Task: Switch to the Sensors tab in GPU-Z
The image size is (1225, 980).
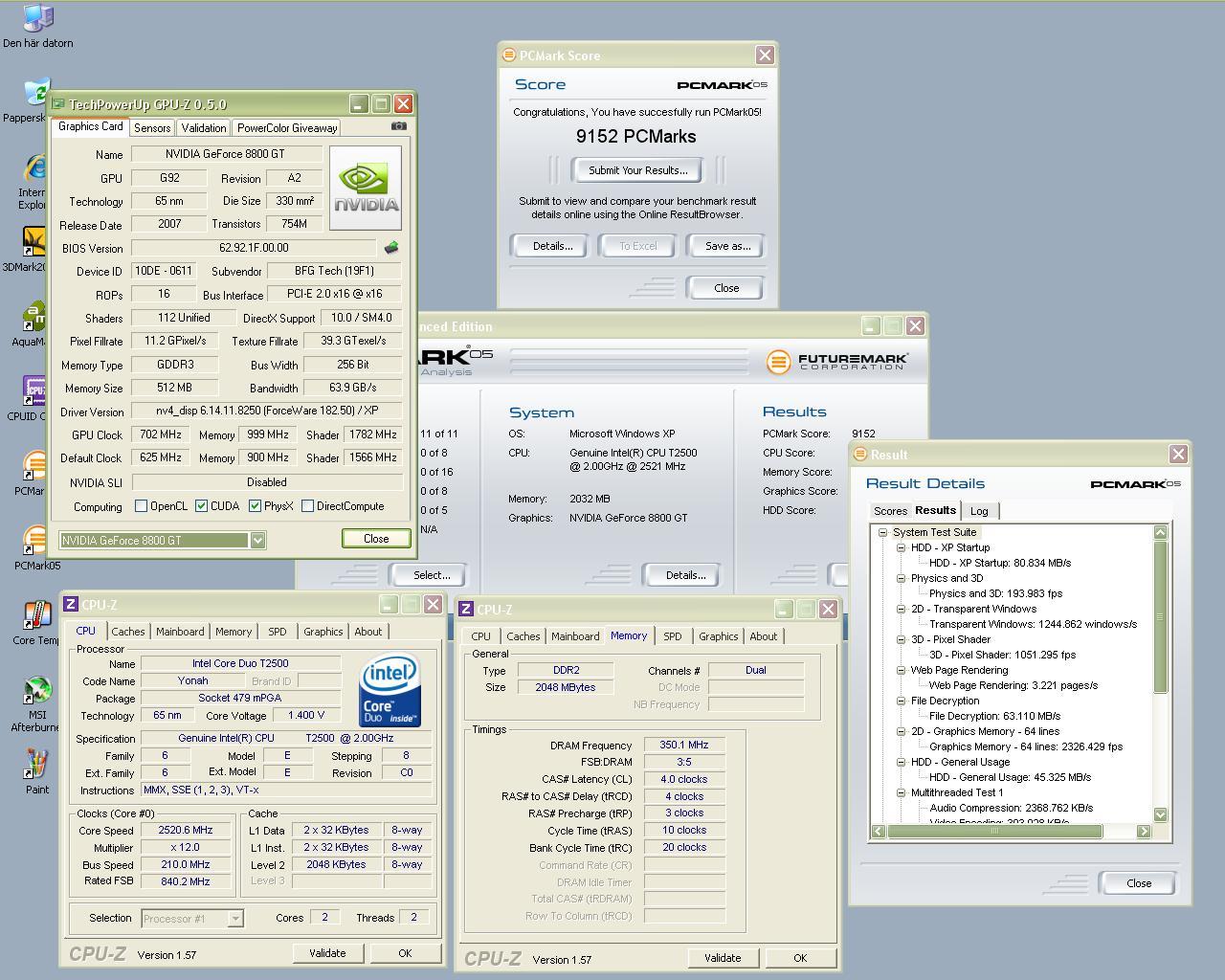Action: point(152,127)
